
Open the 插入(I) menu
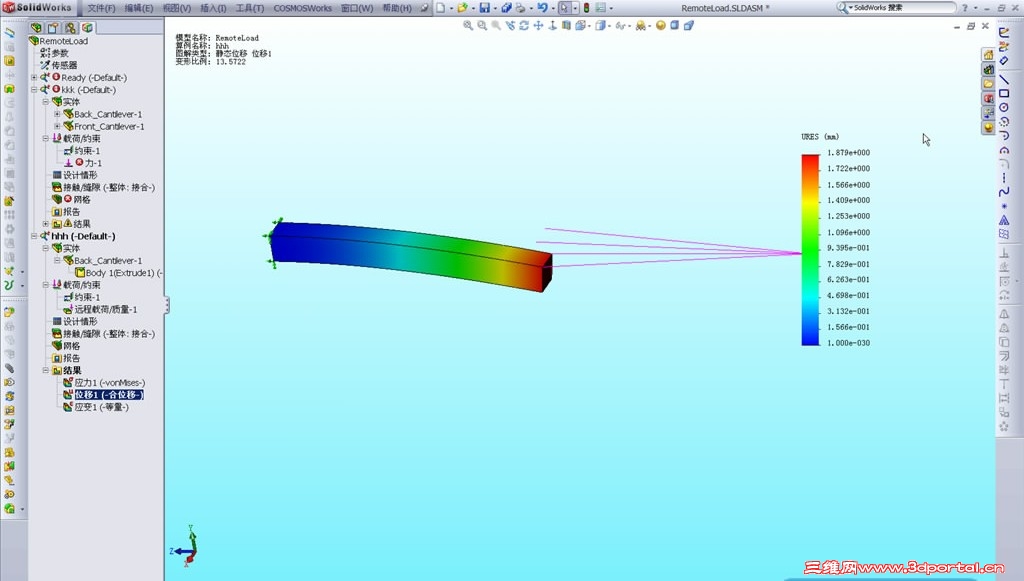click(x=213, y=8)
